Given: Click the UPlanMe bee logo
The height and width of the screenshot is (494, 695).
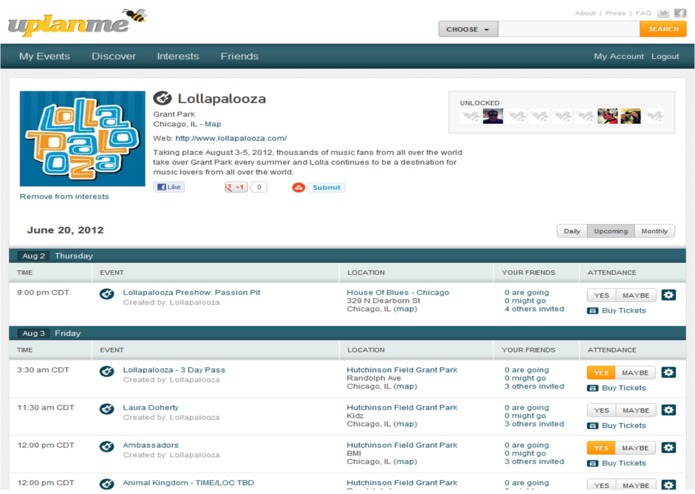Looking at the screenshot, I should point(77,22).
